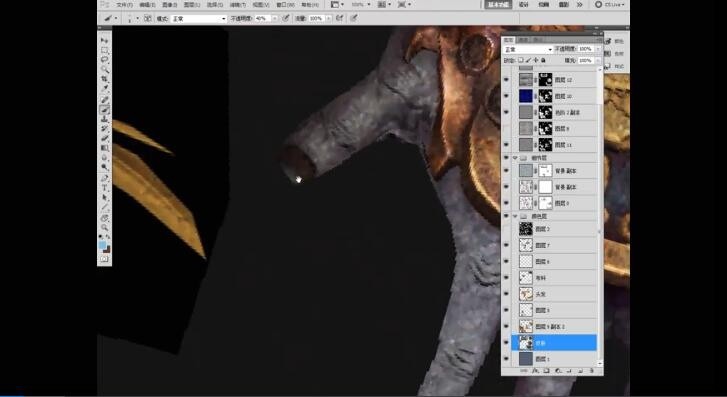Select the Hand tool
Screen dimensions: 727x397
point(104,218)
